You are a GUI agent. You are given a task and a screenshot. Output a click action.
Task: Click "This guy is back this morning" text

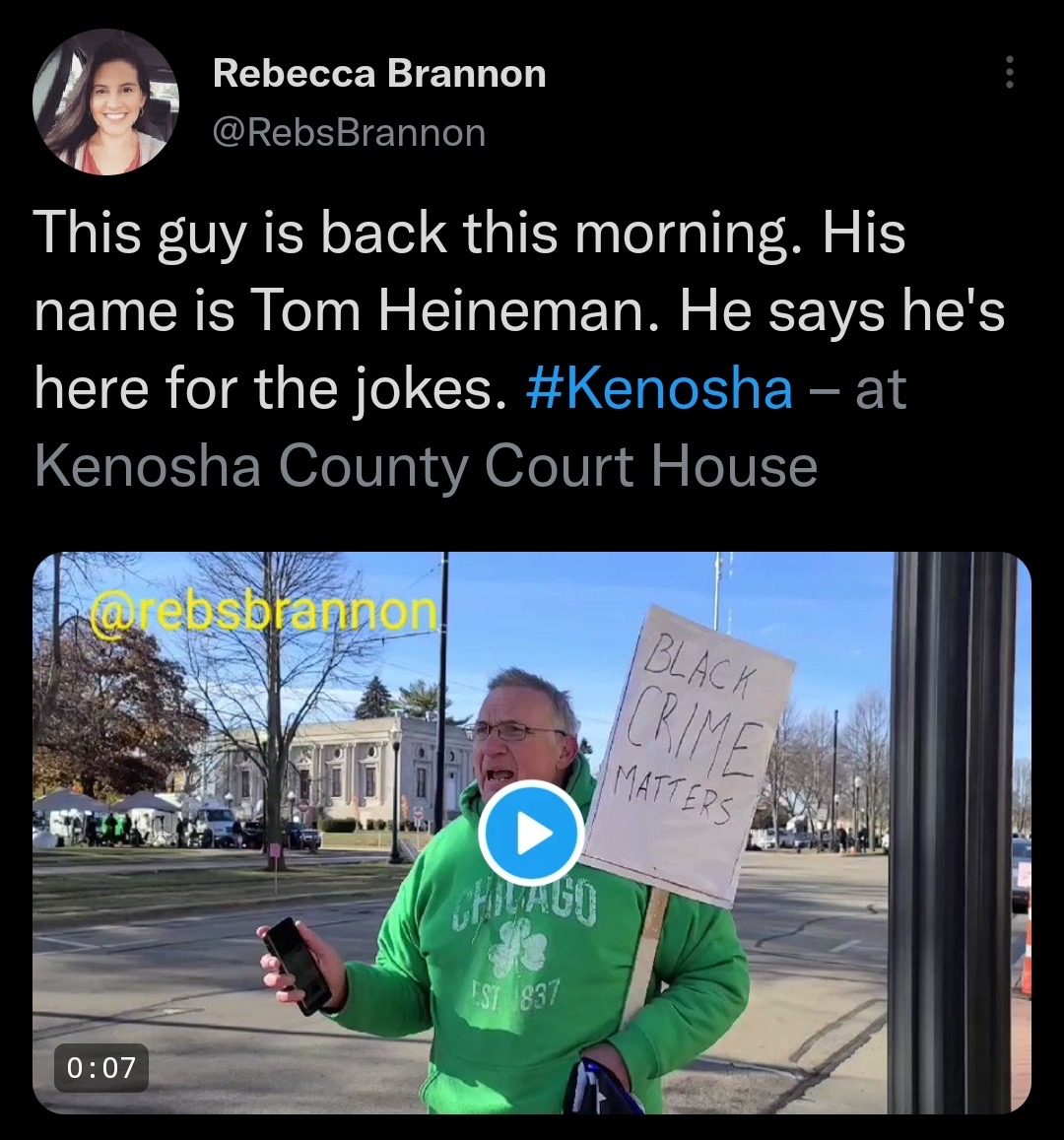(413, 234)
